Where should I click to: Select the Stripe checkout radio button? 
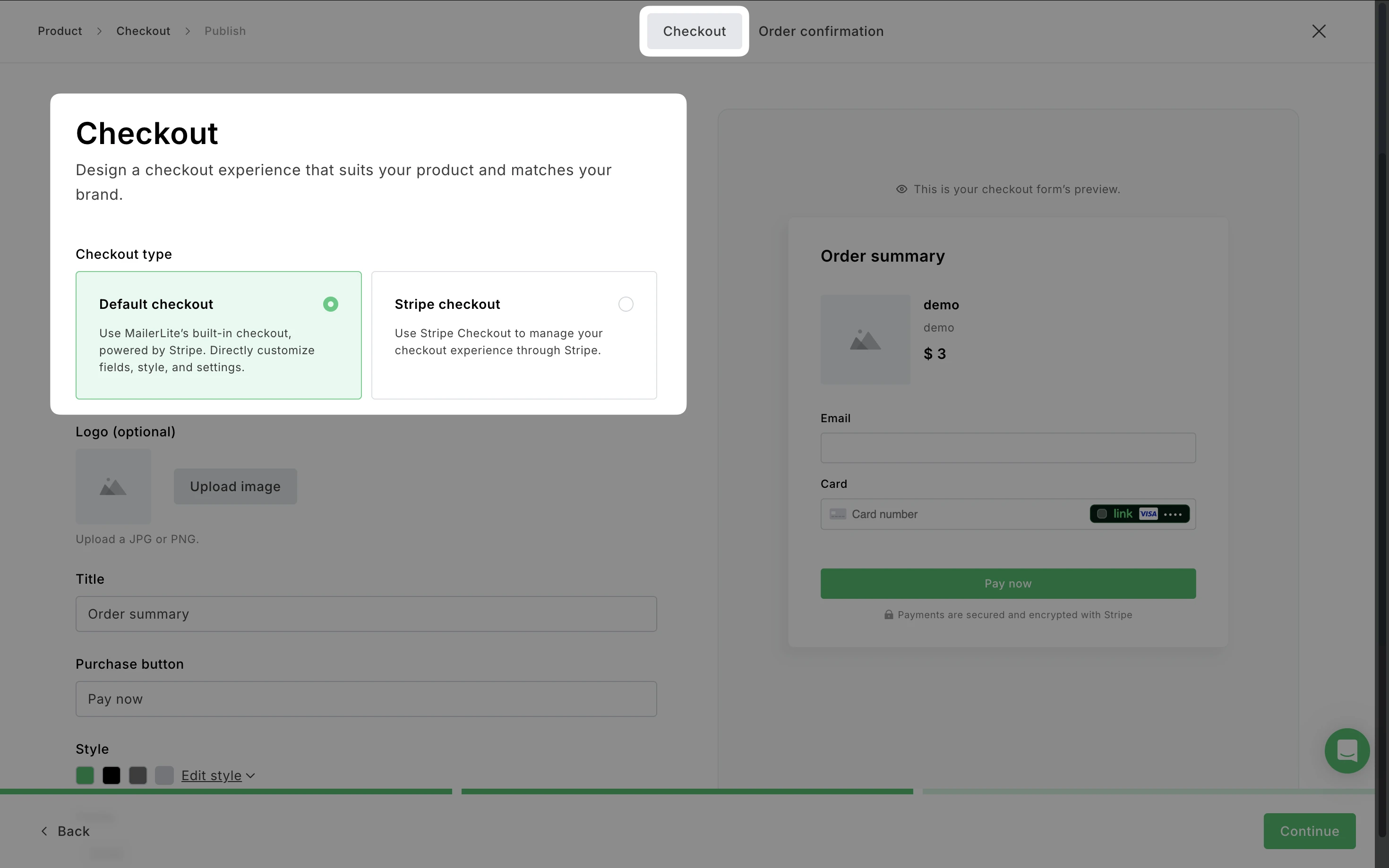626,304
